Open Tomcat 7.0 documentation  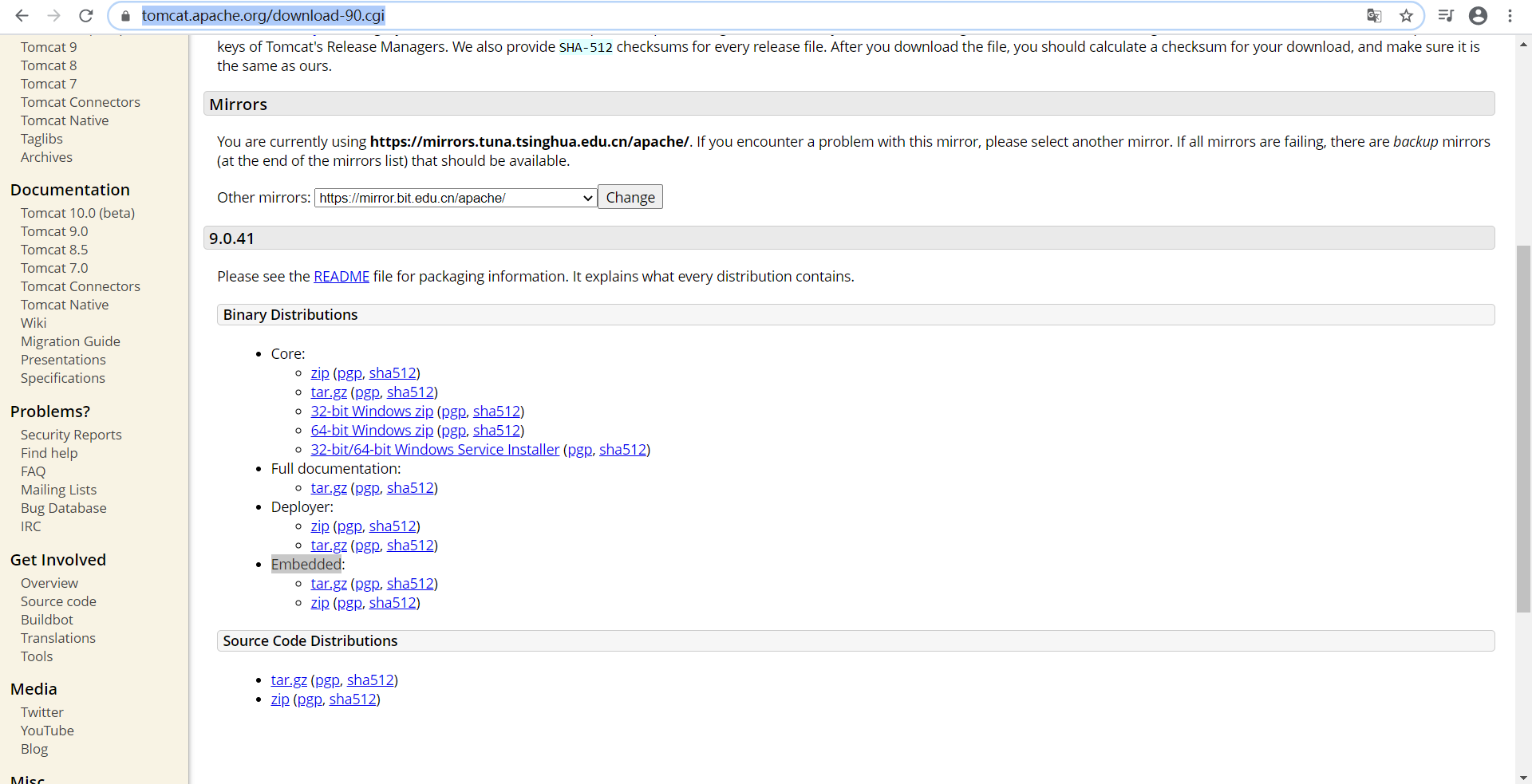54,268
